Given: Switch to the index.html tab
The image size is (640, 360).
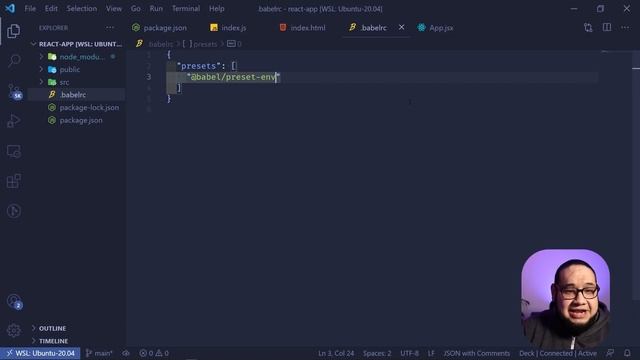Looking at the screenshot, I should tap(302, 28).
